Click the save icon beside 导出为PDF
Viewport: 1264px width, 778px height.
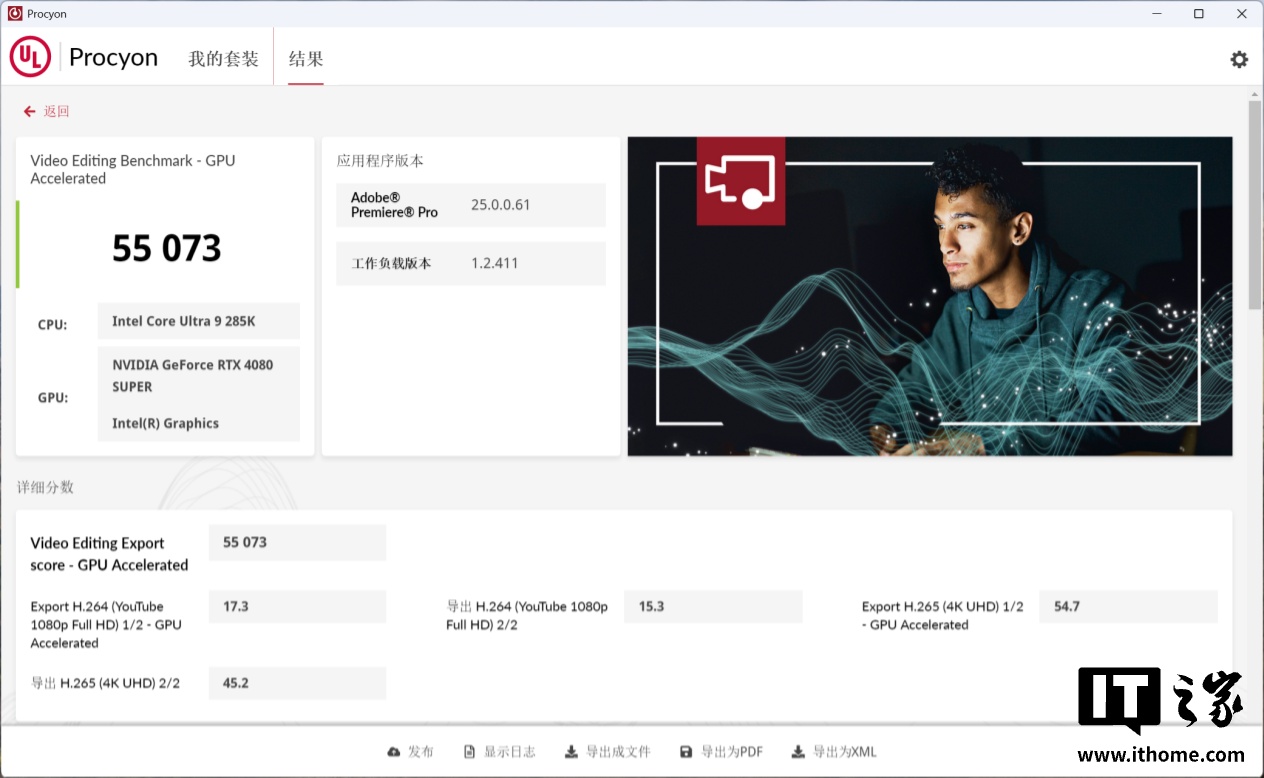coord(686,752)
